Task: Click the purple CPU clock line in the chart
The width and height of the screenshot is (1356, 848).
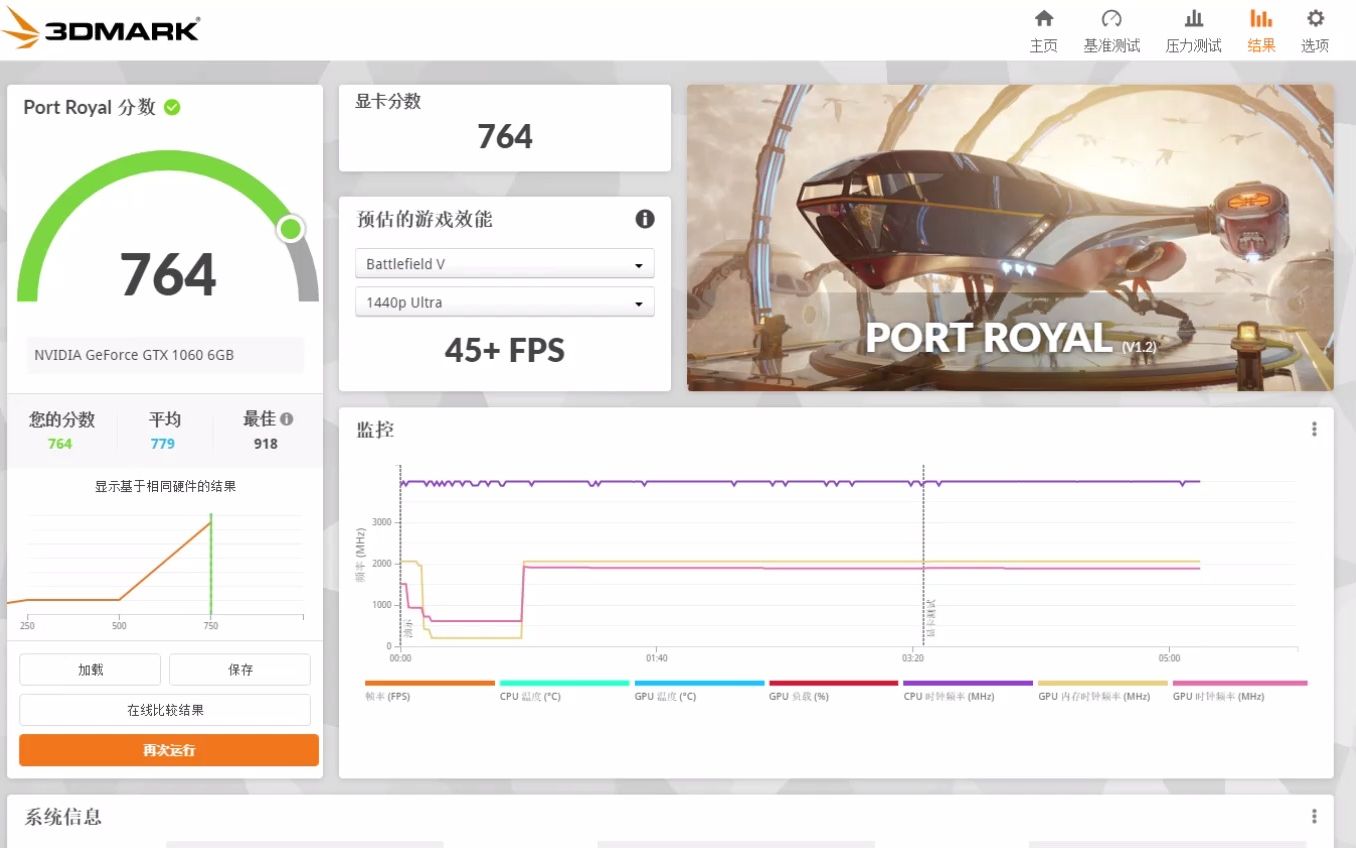Action: click(800, 482)
